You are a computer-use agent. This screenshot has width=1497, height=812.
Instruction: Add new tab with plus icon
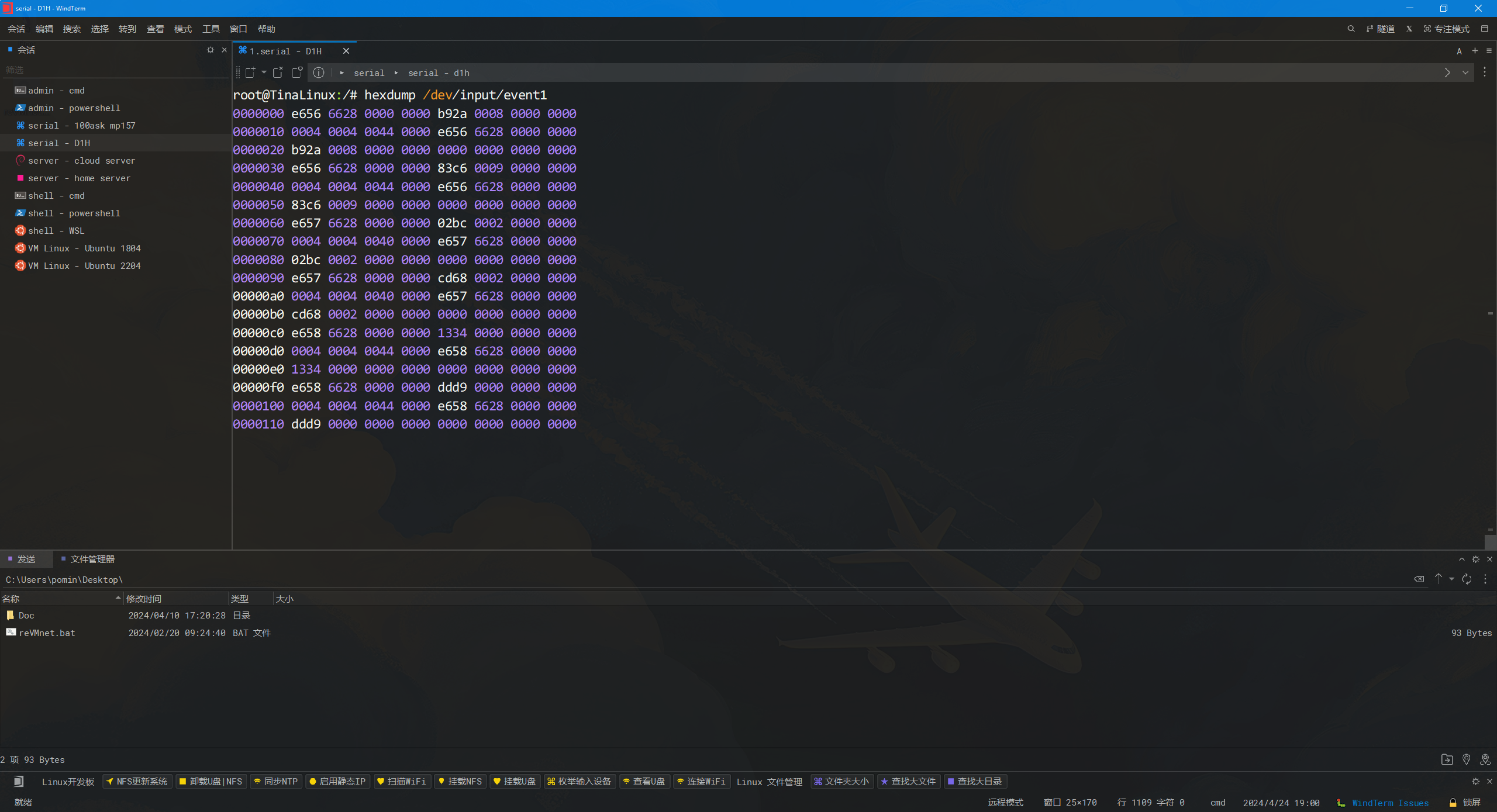1475,51
